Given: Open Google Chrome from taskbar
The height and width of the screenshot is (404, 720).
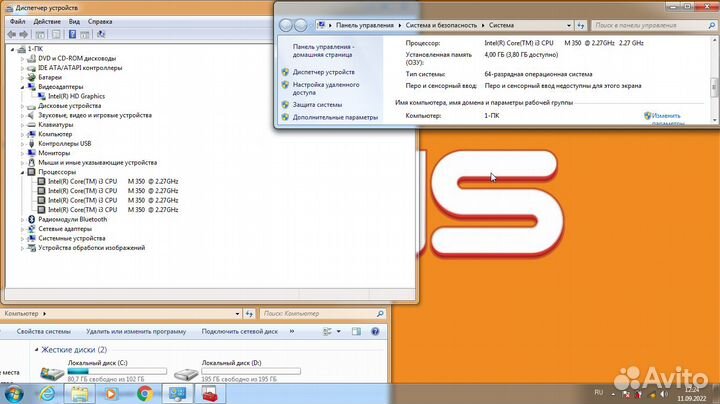Looking at the screenshot, I should pyautogui.click(x=145, y=394).
